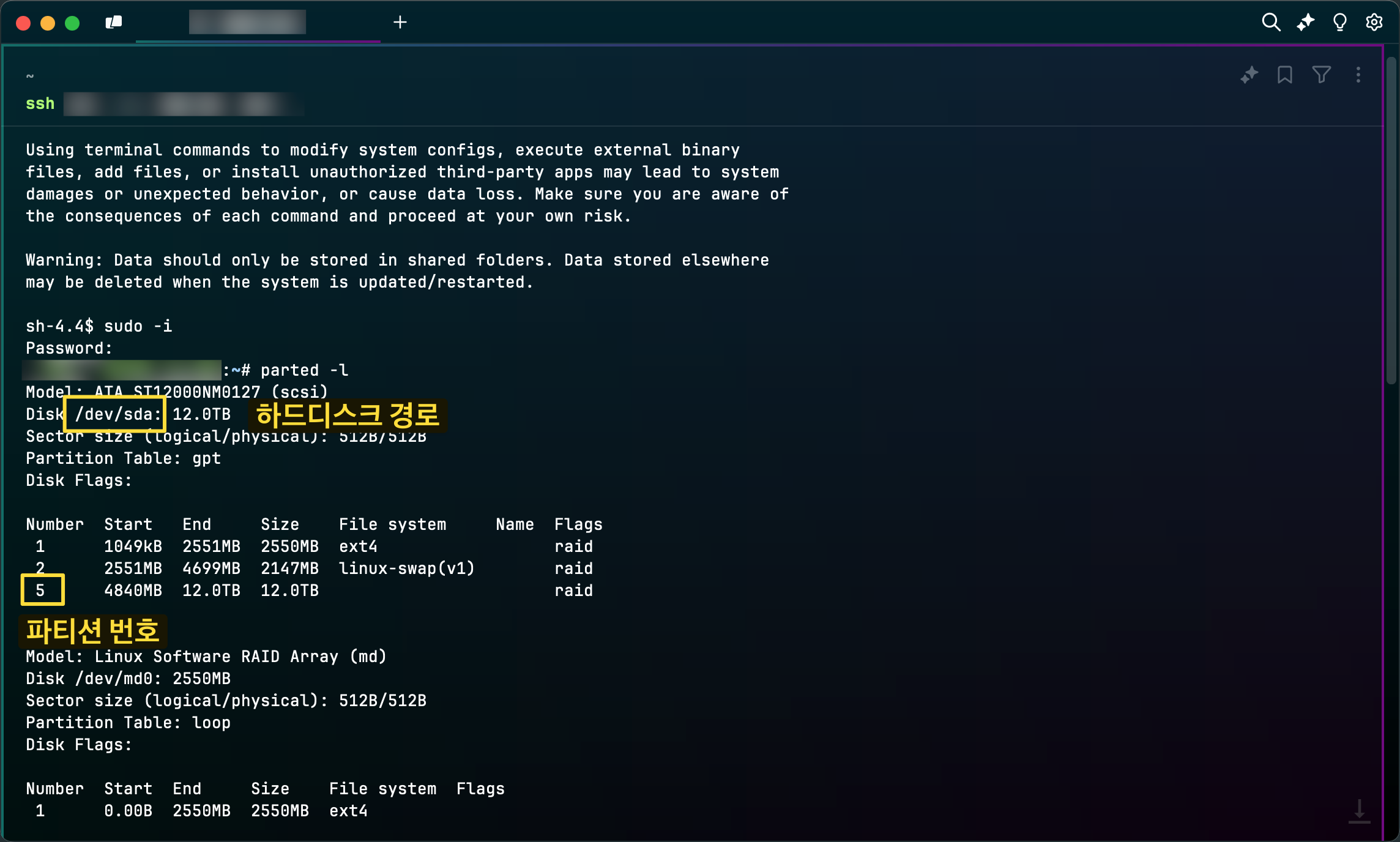Click the green ssh command text
This screenshot has width=1400, height=842.
click(40, 103)
